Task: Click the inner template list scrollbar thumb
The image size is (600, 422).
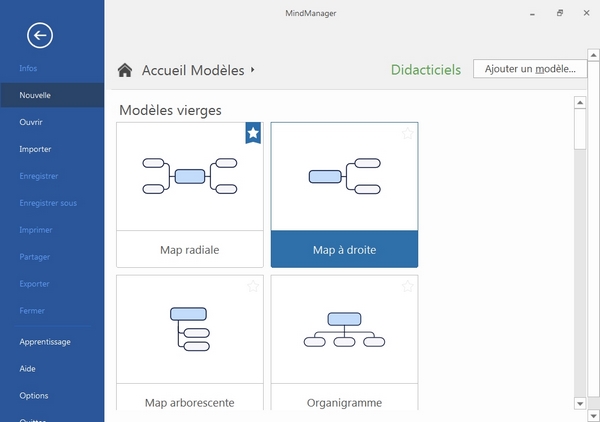Action: 580,129
